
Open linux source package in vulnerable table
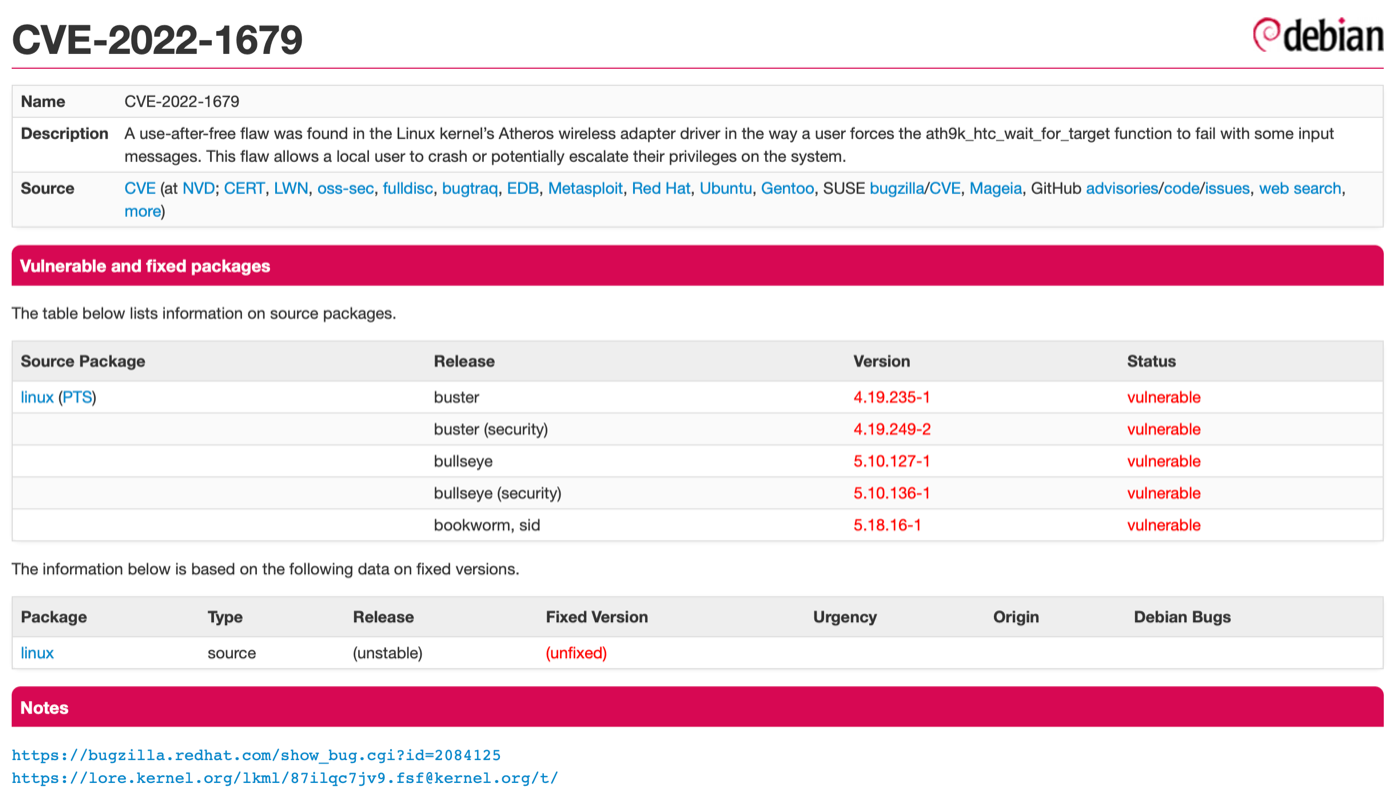tap(37, 397)
